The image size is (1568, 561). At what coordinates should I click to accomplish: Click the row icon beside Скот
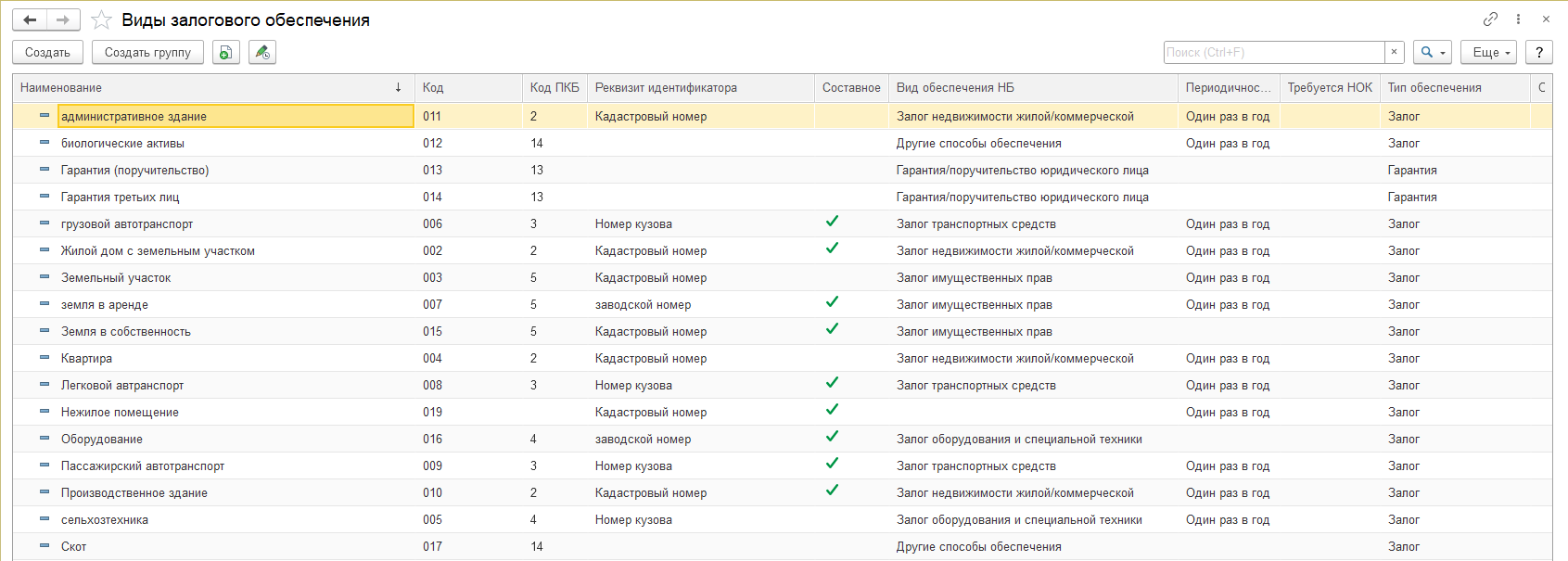tap(45, 546)
